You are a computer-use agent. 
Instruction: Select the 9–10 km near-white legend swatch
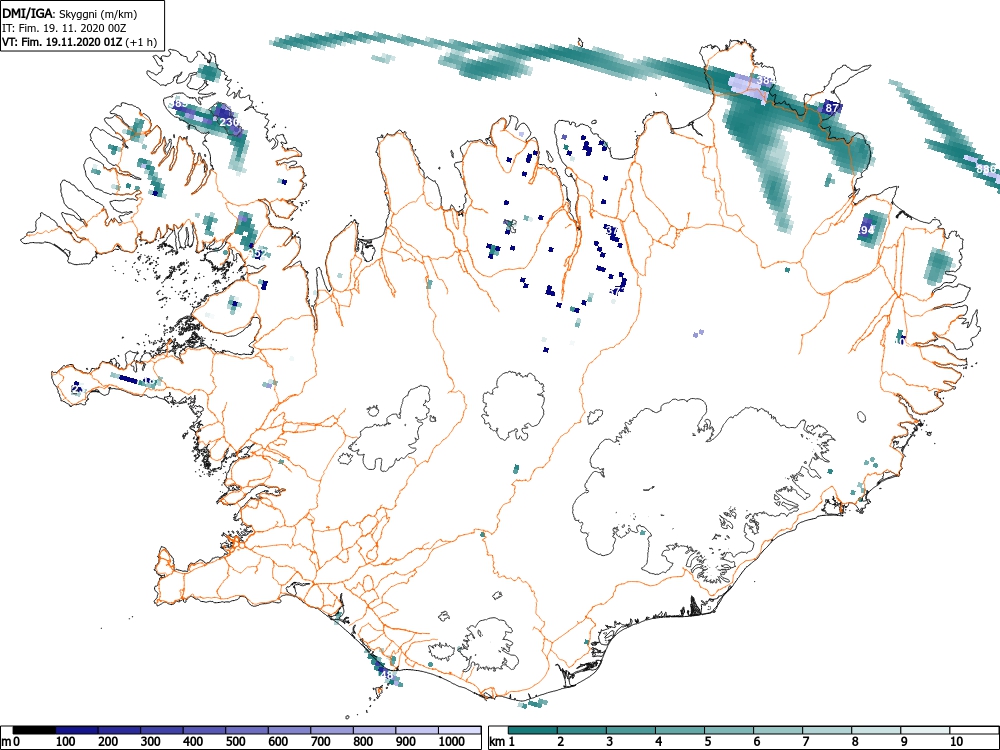pyautogui.click(x=925, y=730)
